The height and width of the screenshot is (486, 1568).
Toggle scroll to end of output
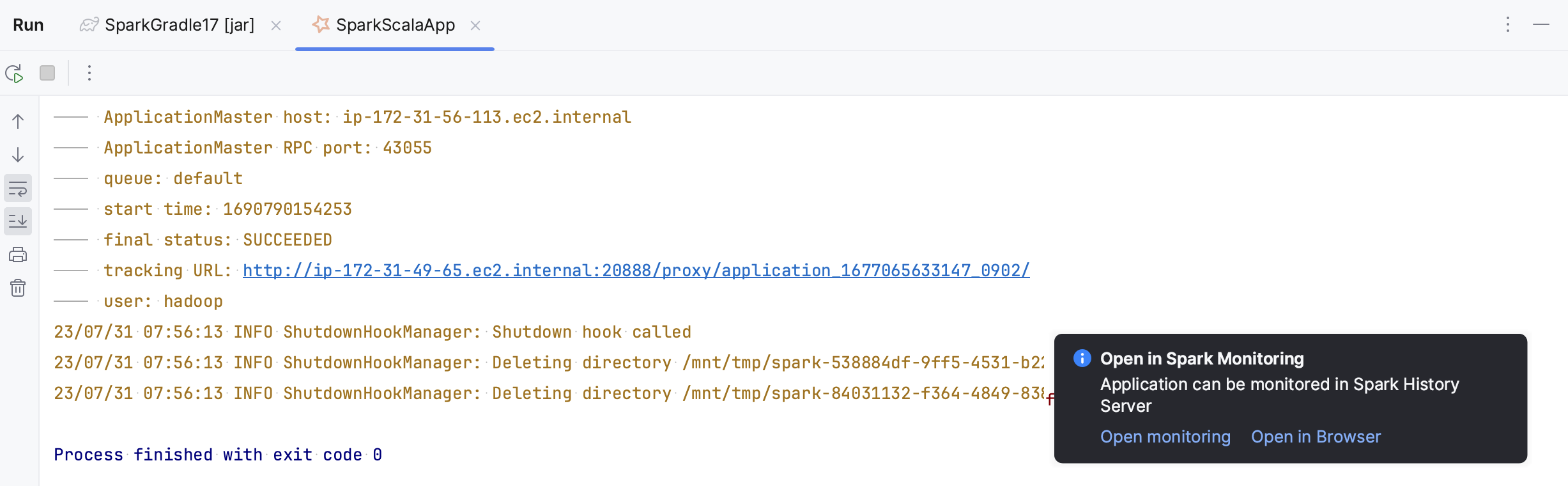[x=18, y=221]
